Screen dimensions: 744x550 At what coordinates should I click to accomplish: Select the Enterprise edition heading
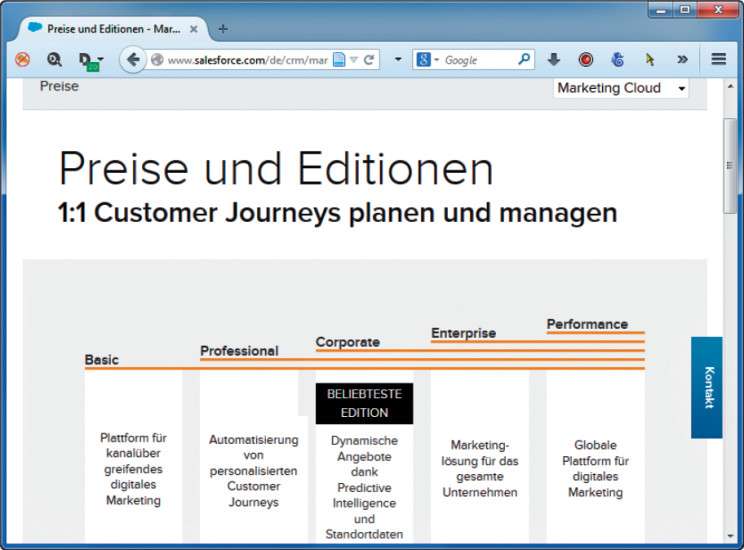coord(464,333)
